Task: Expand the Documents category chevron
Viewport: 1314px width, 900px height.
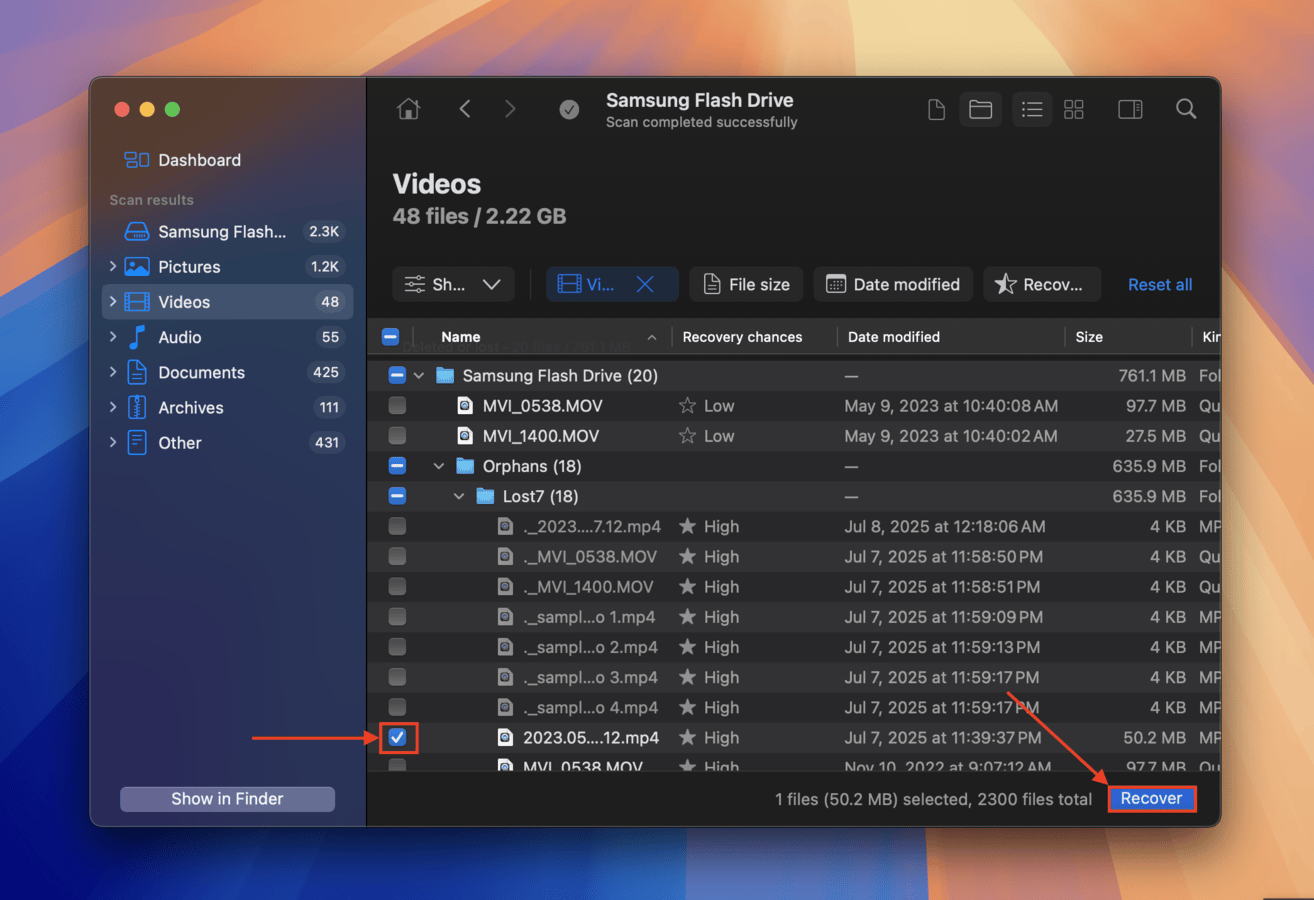Action: (113, 372)
